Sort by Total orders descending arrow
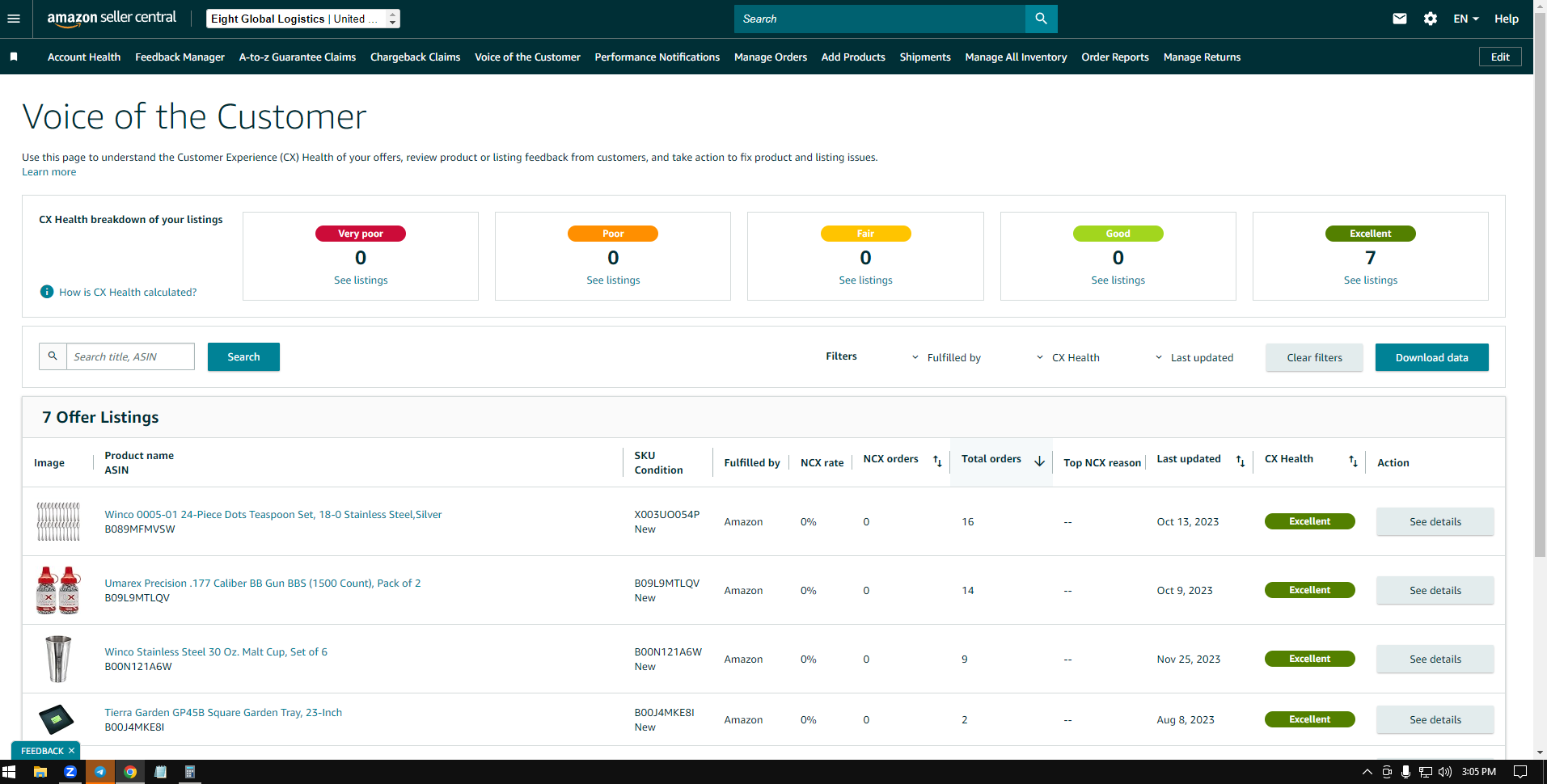 pos(1039,461)
